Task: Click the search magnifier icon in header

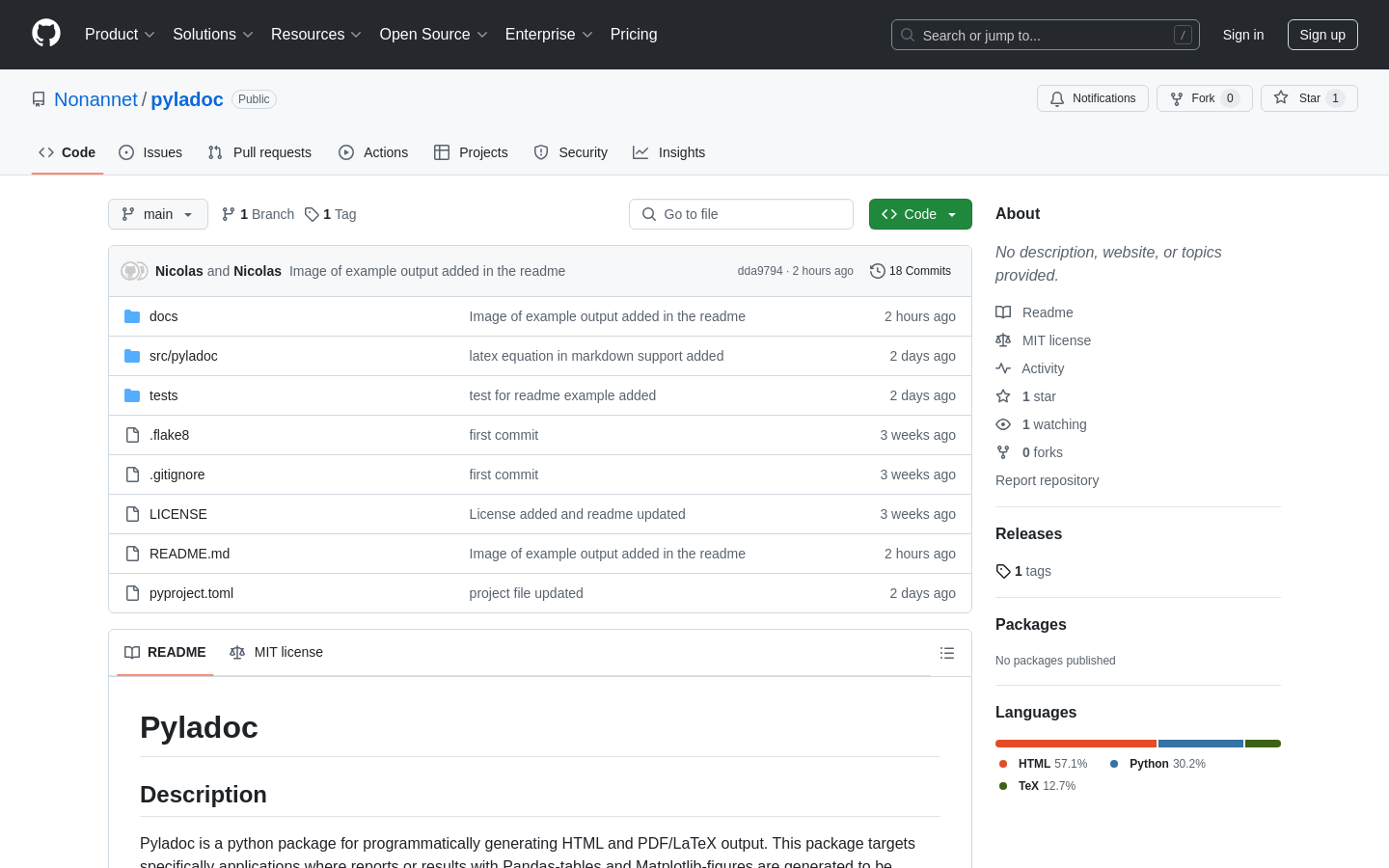Action: pyautogui.click(x=908, y=35)
